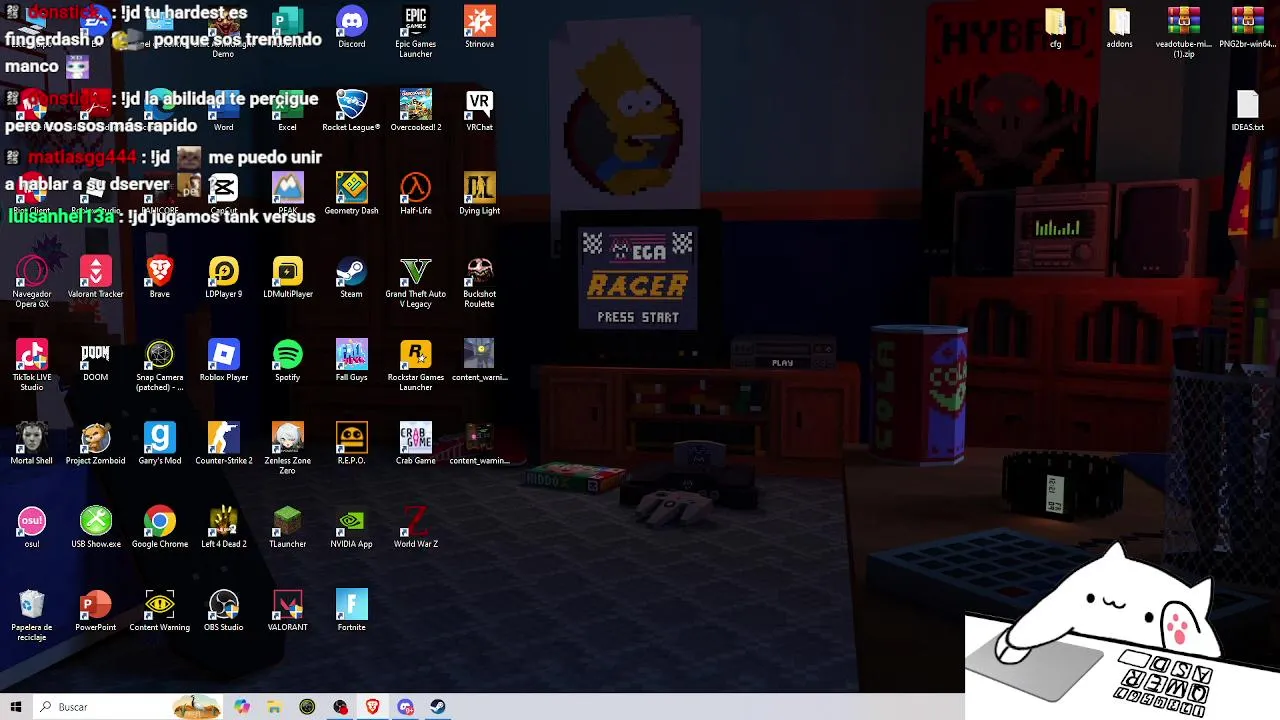The image size is (1280, 720).
Task: Launch Counter-Strike 2 icon
Action: 223,443
